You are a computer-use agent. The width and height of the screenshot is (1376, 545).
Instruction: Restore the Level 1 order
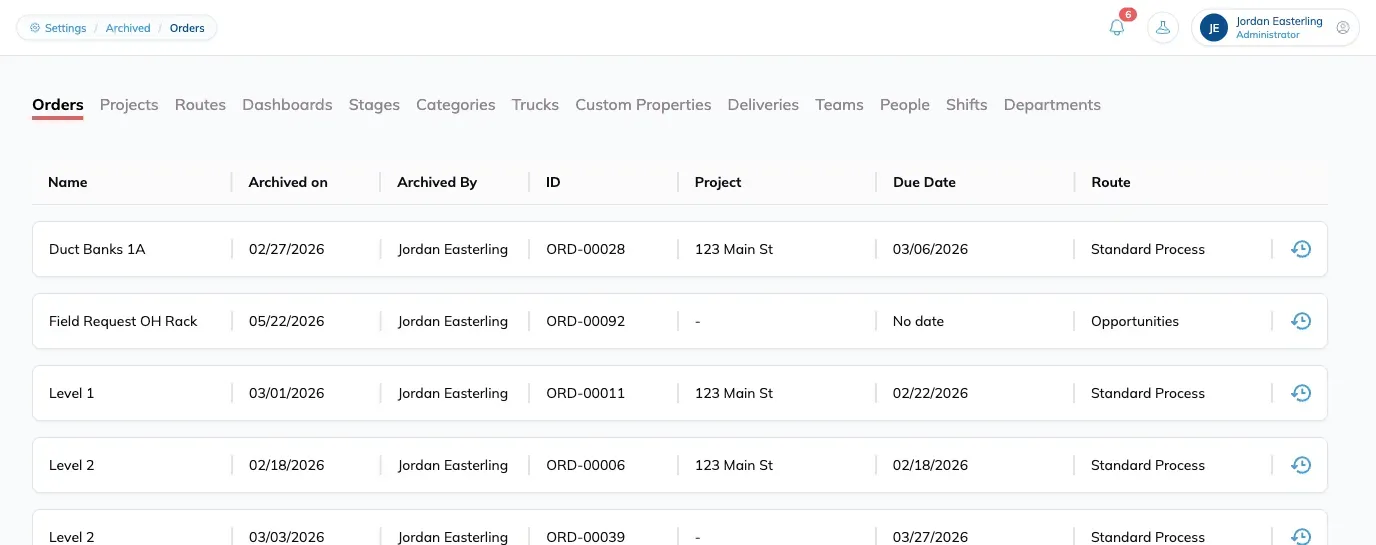[1301, 393]
